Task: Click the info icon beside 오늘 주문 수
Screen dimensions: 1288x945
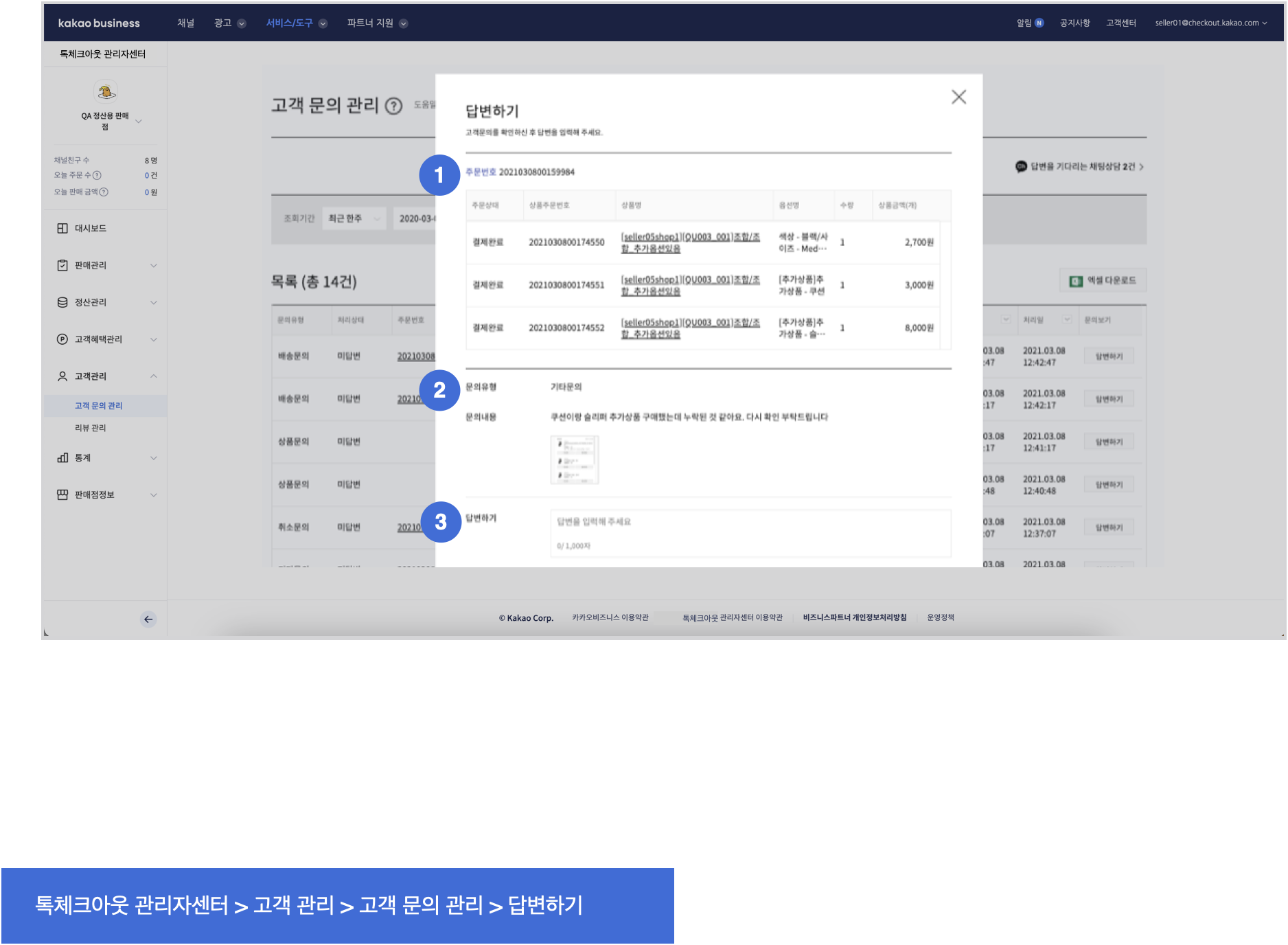Action: (97, 175)
